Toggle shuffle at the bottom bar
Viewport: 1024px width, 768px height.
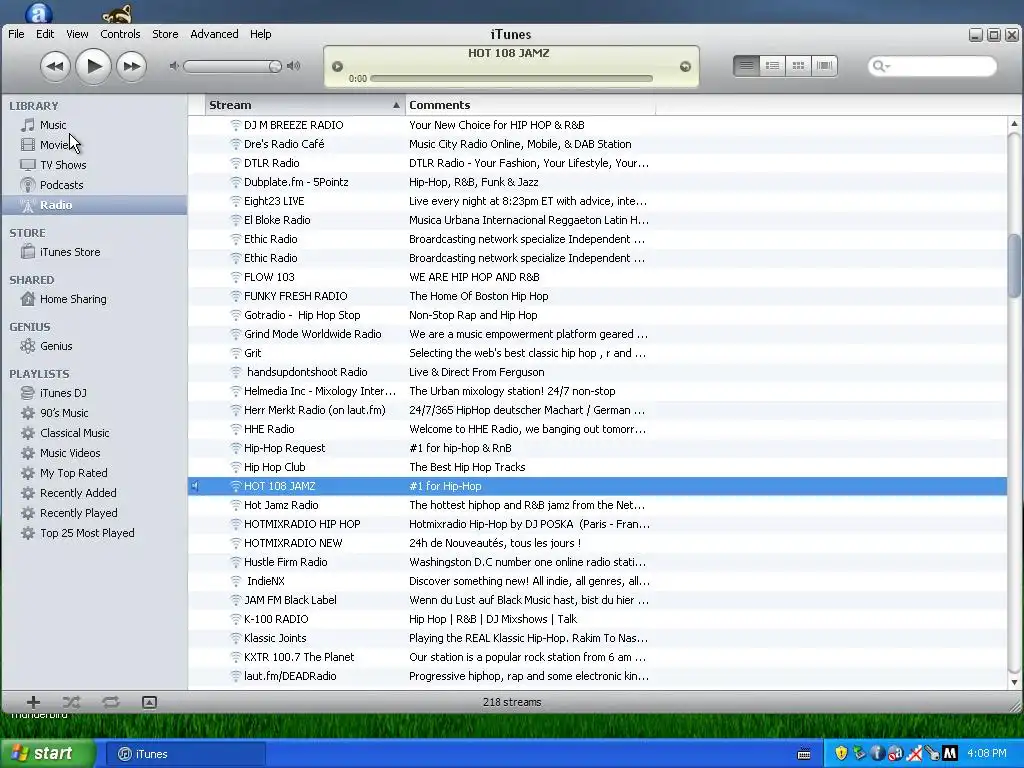pos(71,702)
